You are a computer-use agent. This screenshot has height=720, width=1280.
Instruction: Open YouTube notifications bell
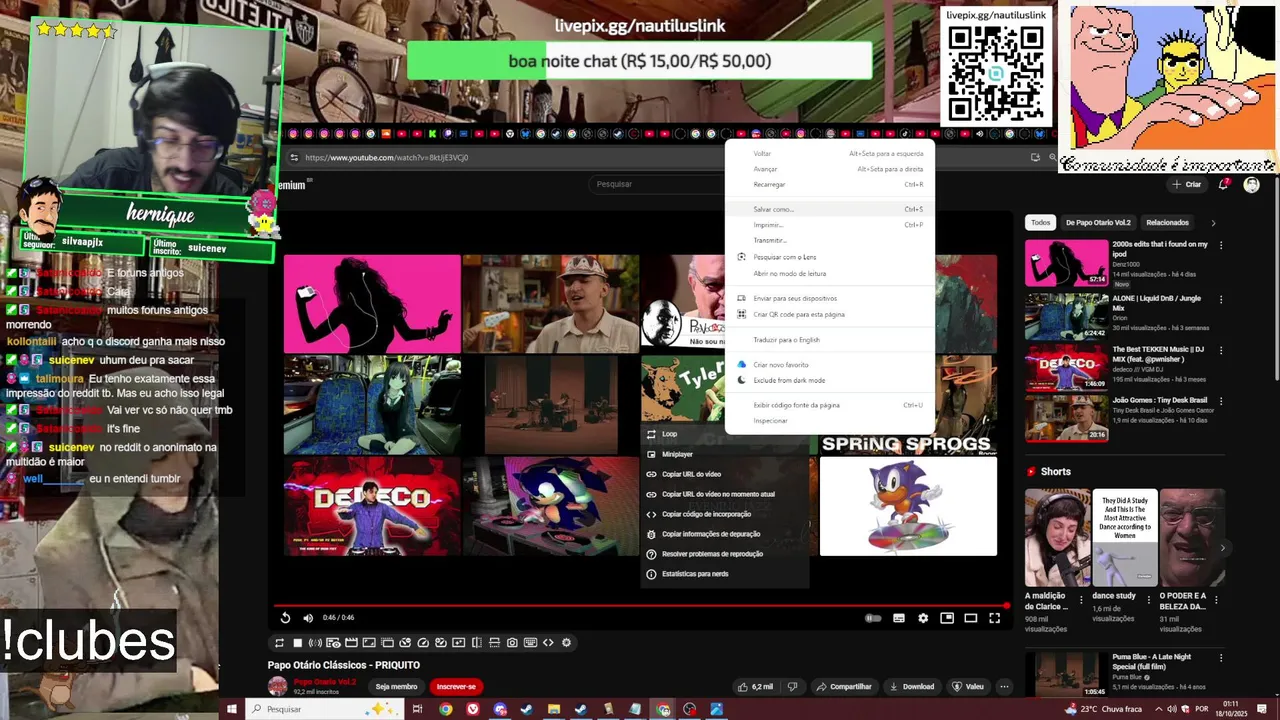(x=1224, y=185)
